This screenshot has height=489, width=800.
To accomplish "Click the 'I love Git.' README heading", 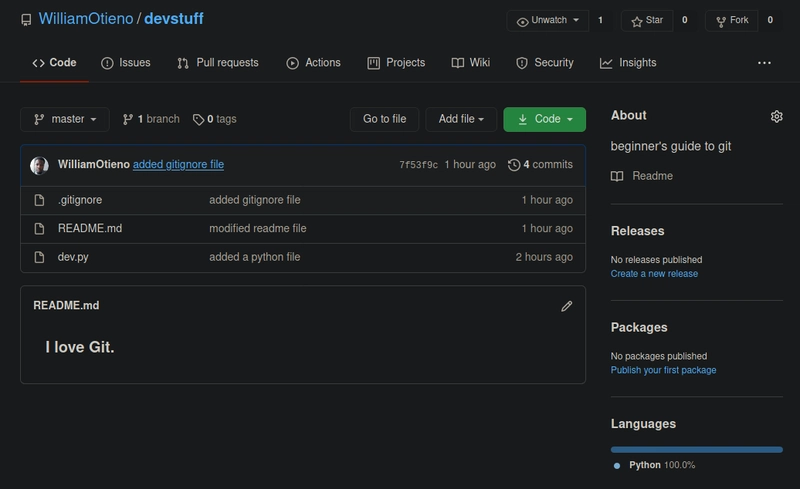I will tap(80, 348).
